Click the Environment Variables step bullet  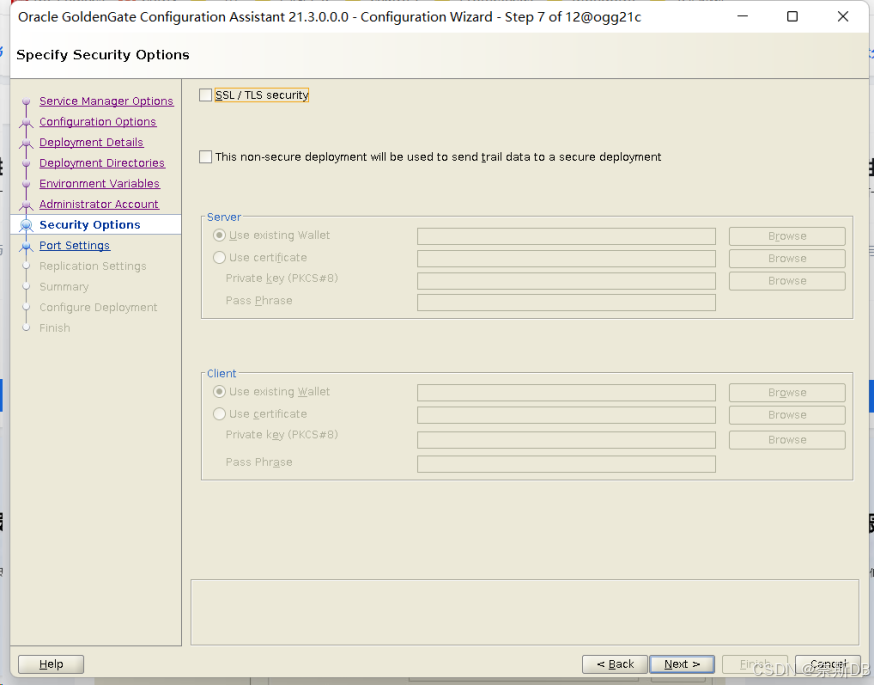[26, 184]
